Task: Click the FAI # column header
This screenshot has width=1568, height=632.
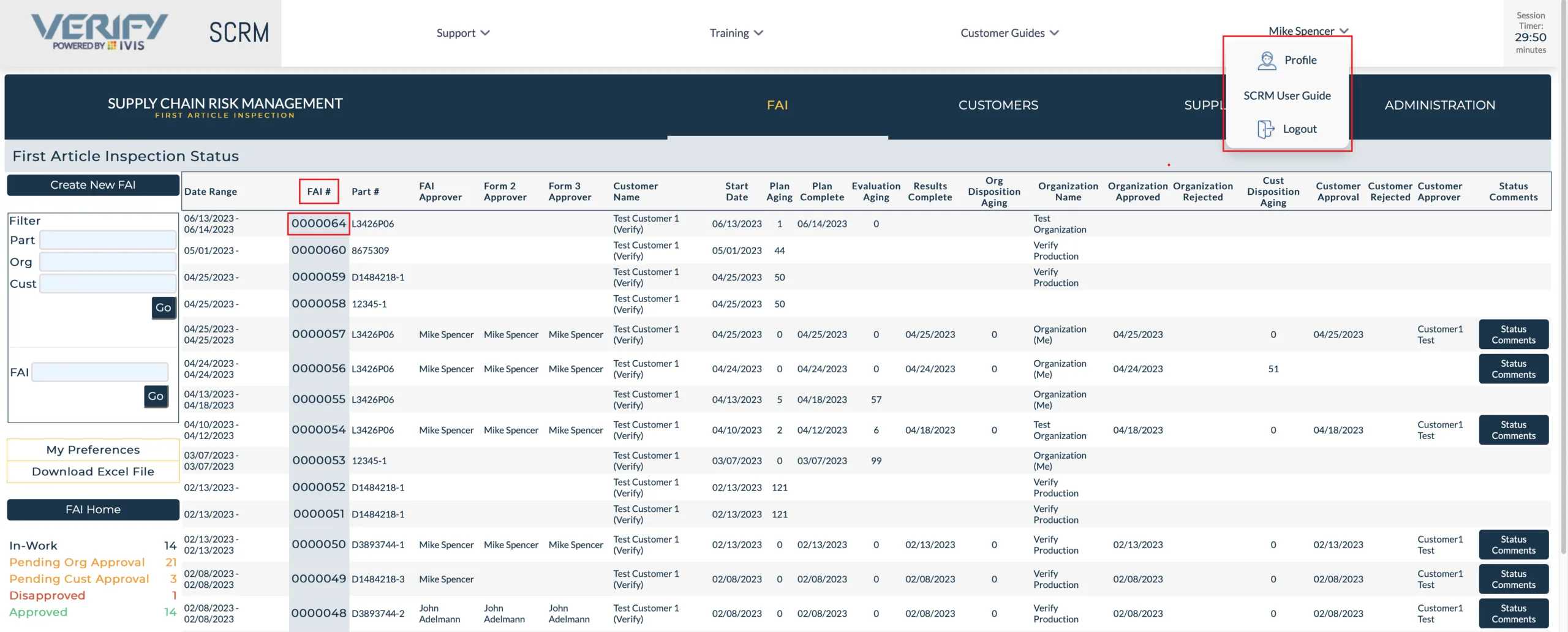Action: click(318, 192)
